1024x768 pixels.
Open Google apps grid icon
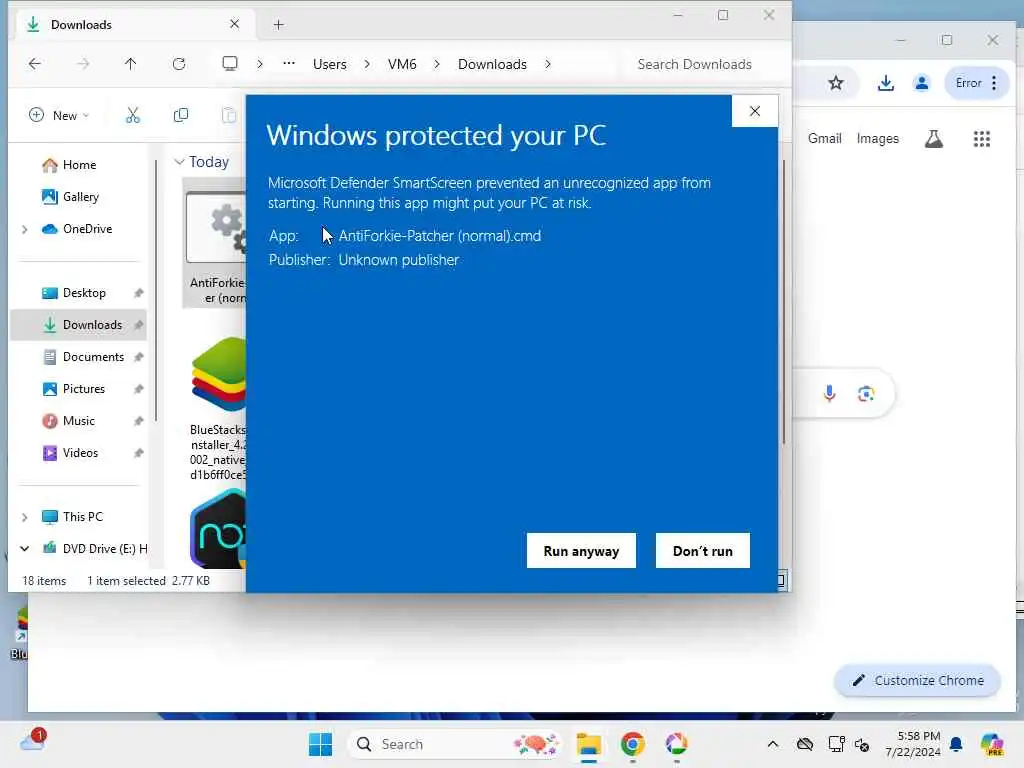tap(982, 138)
